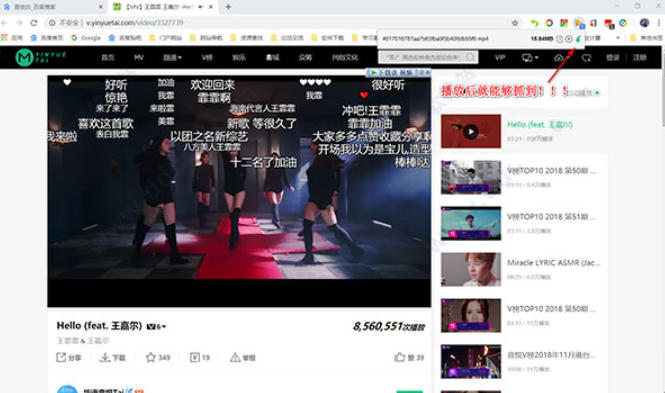Click the green undo-arrow extension icon
Viewport: 665px width, 393px height.
coord(534,23)
